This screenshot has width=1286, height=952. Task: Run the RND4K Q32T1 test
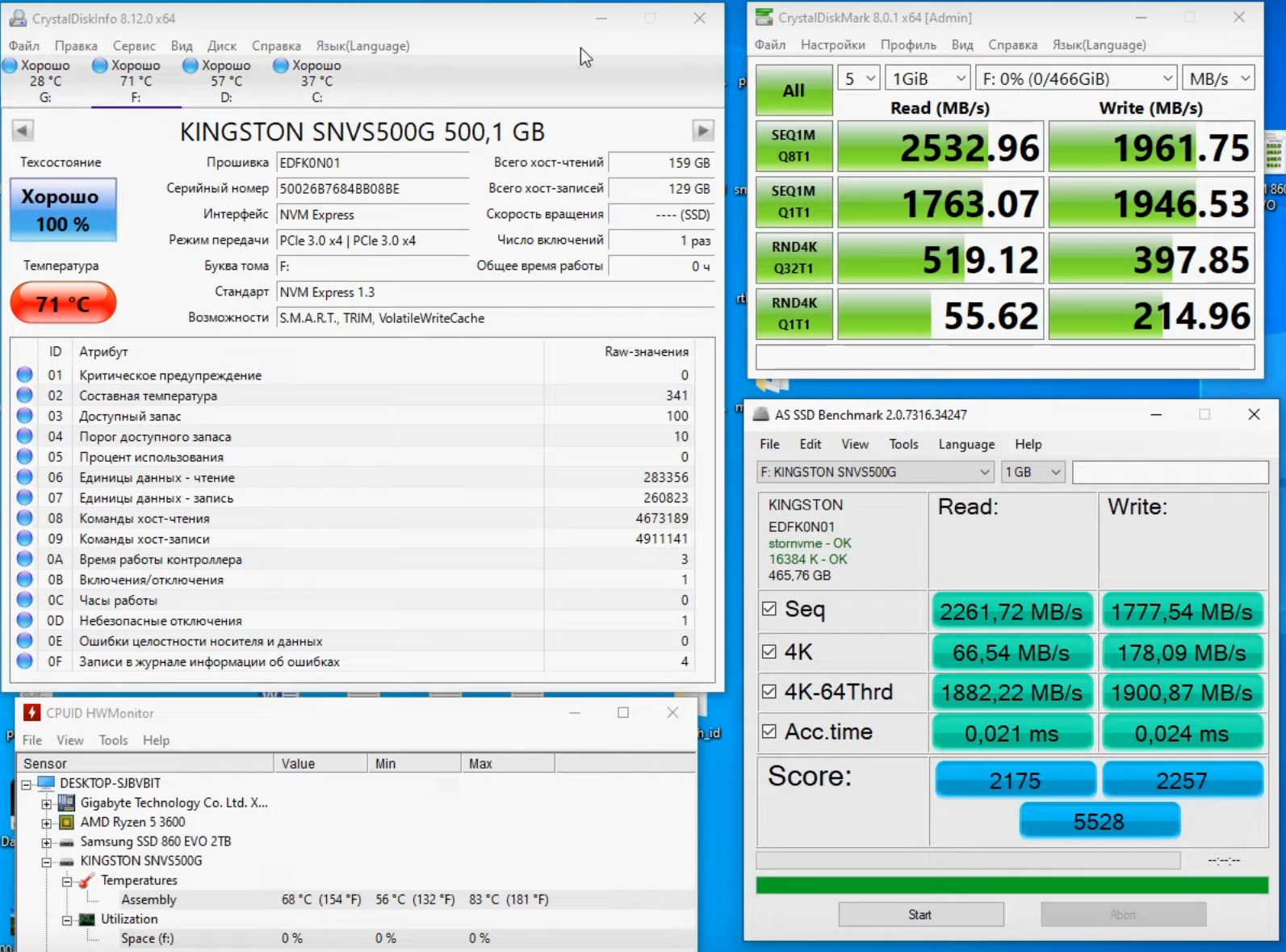[794, 258]
